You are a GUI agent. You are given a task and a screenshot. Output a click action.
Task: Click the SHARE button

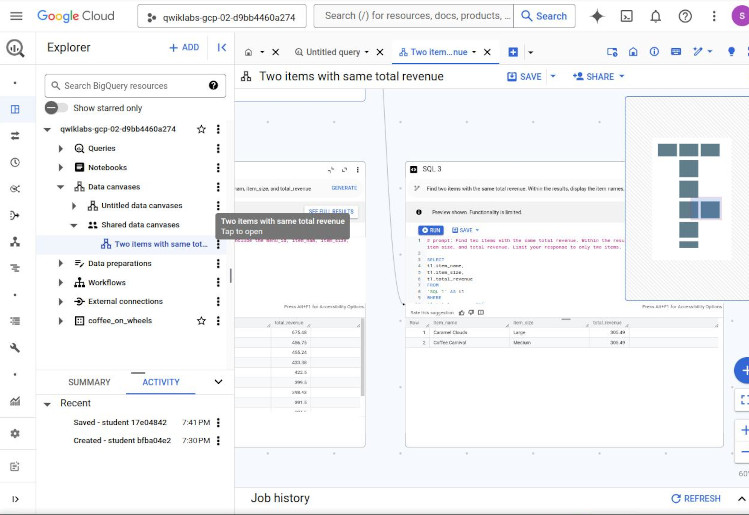tap(593, 76)
